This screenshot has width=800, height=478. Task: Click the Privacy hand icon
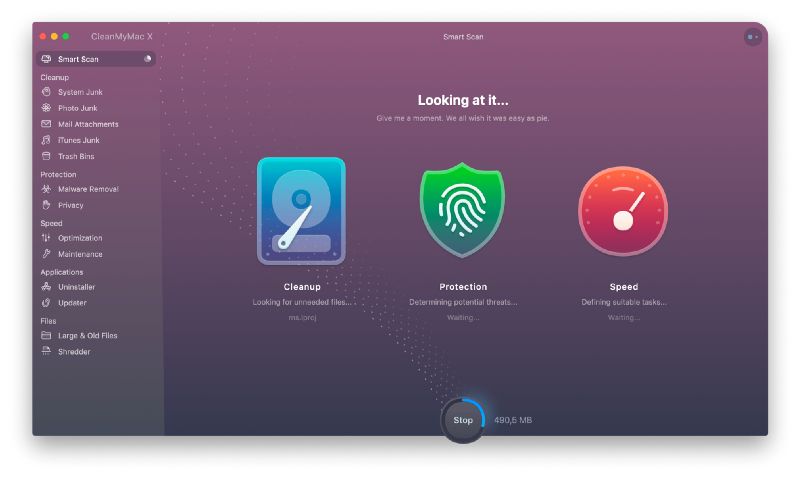point(46,205)
